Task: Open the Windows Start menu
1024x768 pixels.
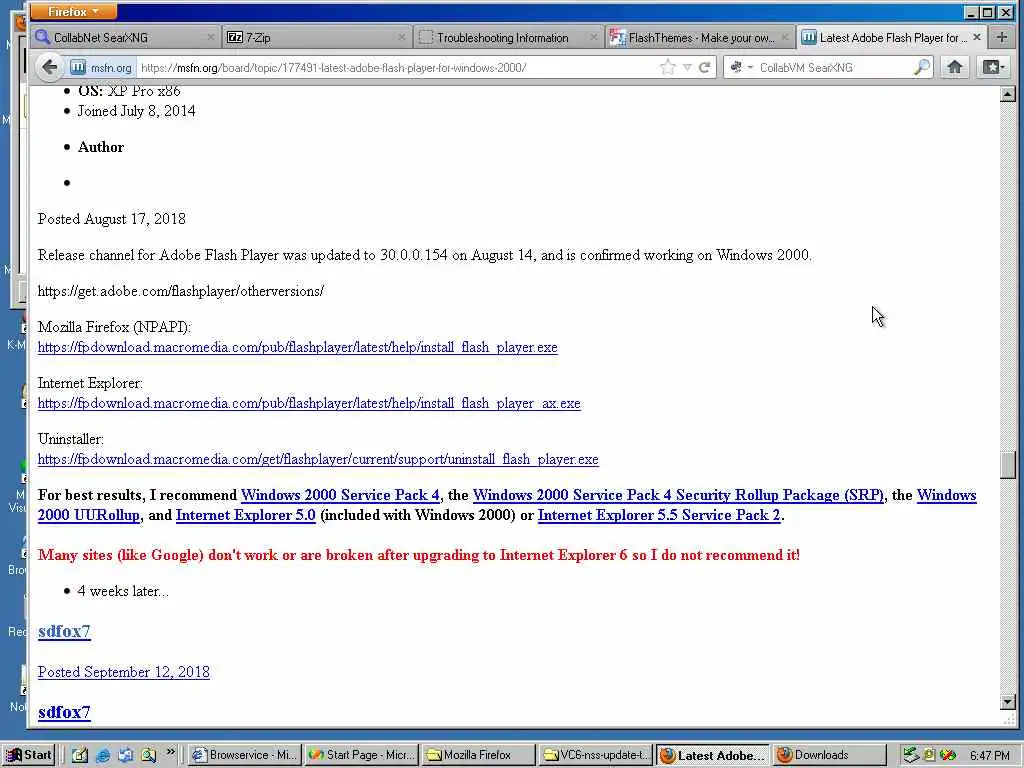Action: click(x=28, y=755)
